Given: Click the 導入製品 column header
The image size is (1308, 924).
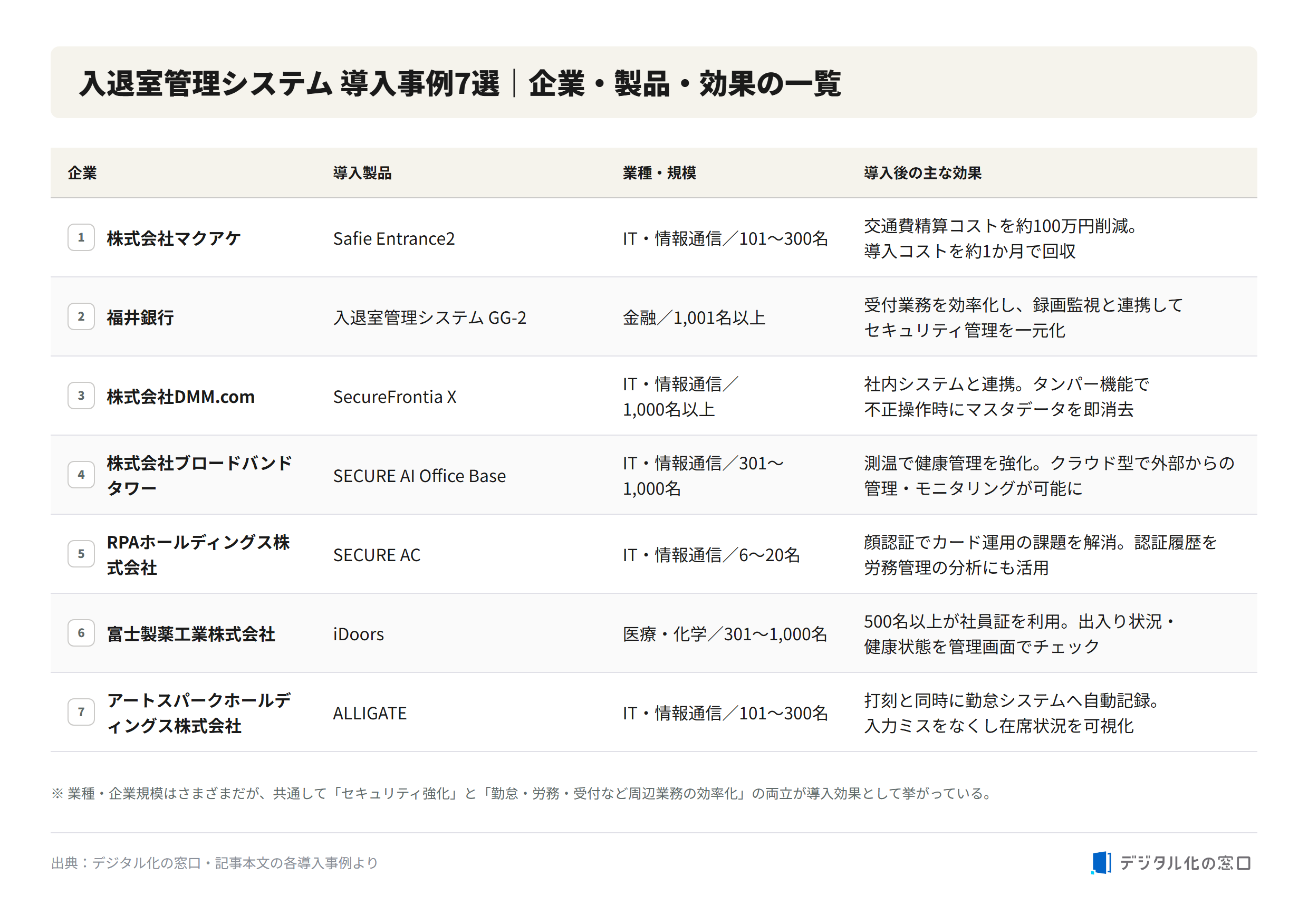Looking at the screenshot, I should click(x=362, y=172).
